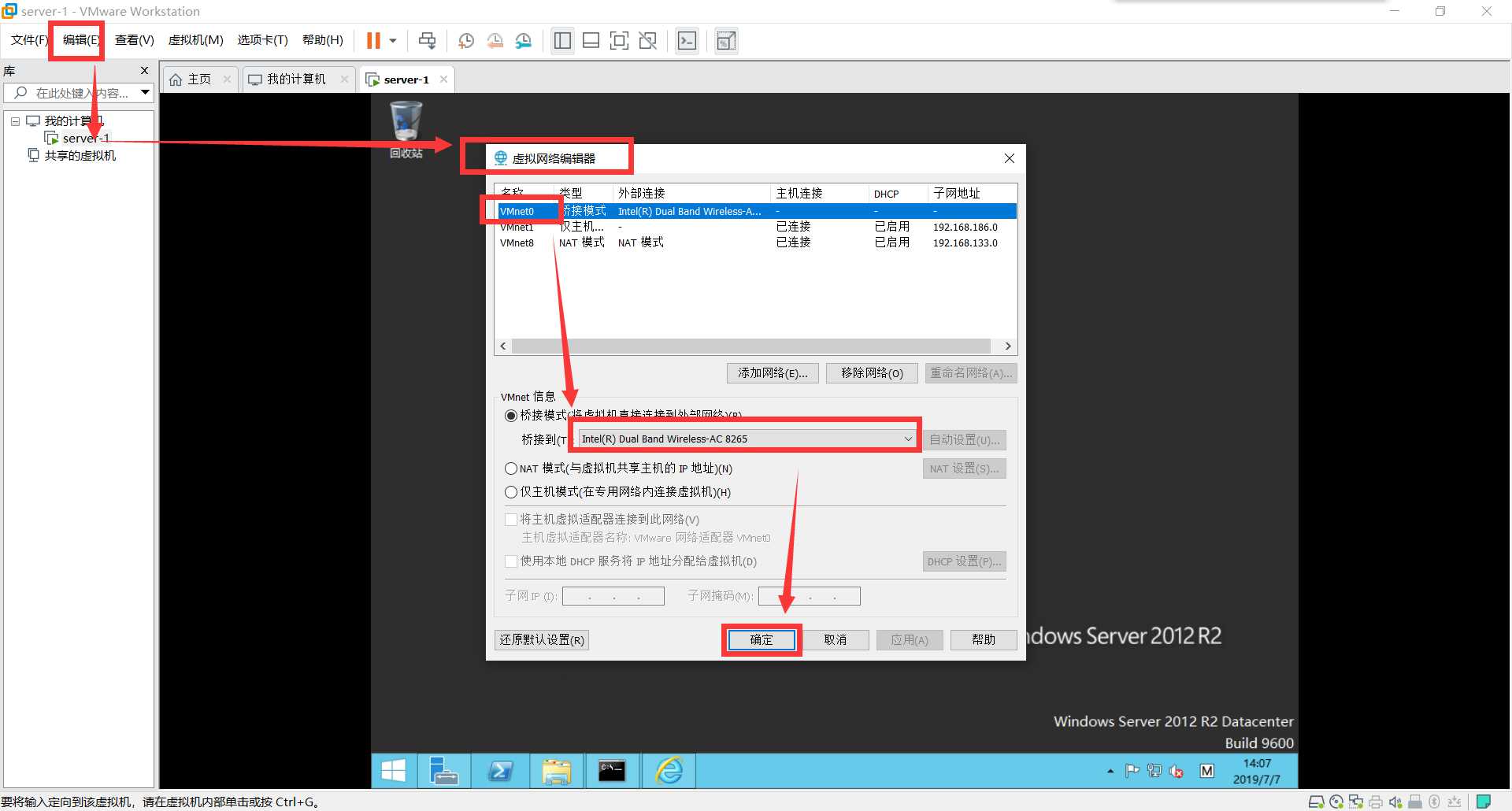
Task: Click the Remove Network (移除网络) button
Action: [872, 373]
